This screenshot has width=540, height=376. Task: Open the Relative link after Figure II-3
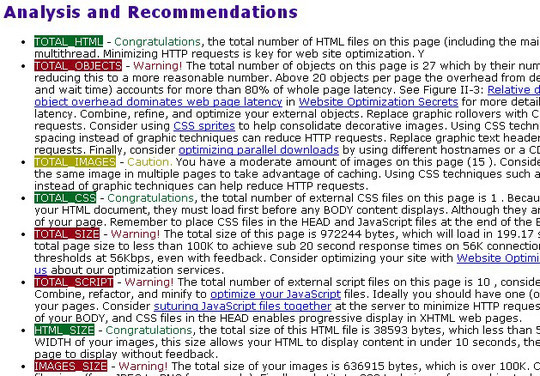click(513, 90)
